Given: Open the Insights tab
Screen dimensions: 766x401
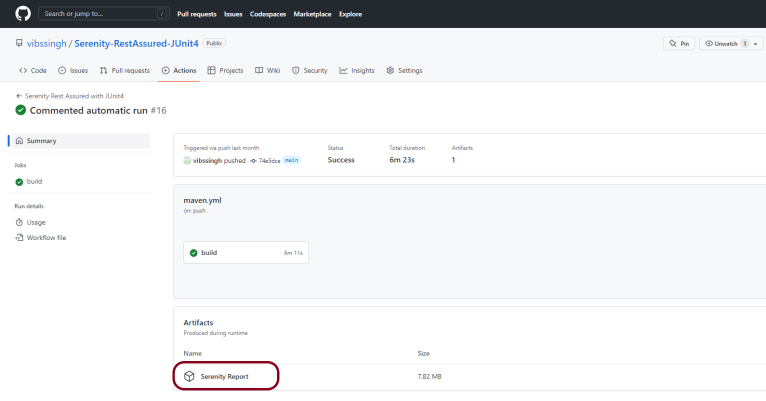Looking at the screenshot, I should point(357,70).
